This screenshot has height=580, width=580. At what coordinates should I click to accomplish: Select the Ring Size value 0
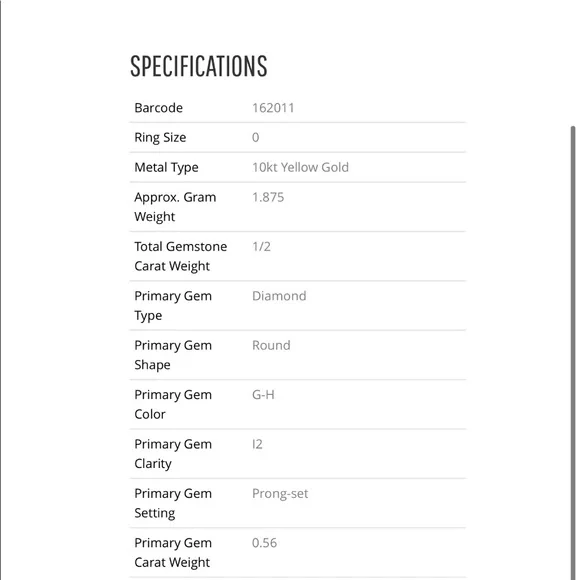(256, 138)
